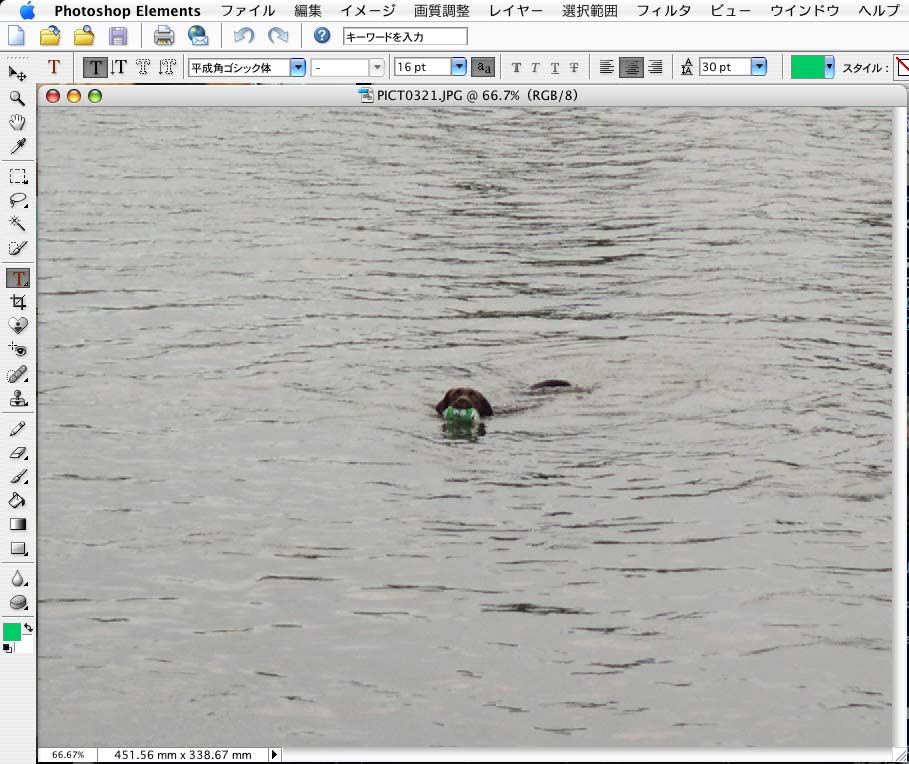
Task: Select the Gradient tool
Action: tap(17, 525)
